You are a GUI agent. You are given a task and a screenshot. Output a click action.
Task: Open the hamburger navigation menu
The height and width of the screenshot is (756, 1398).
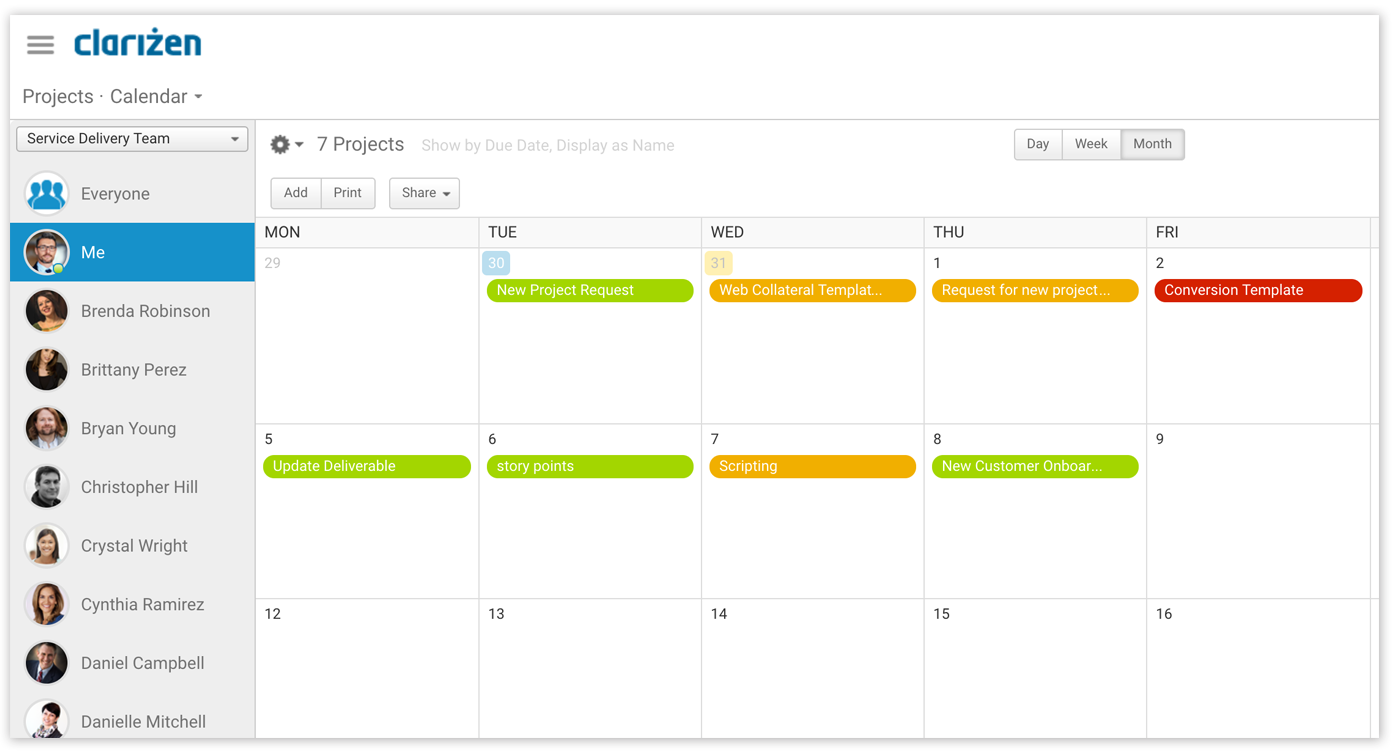[39, 44]
